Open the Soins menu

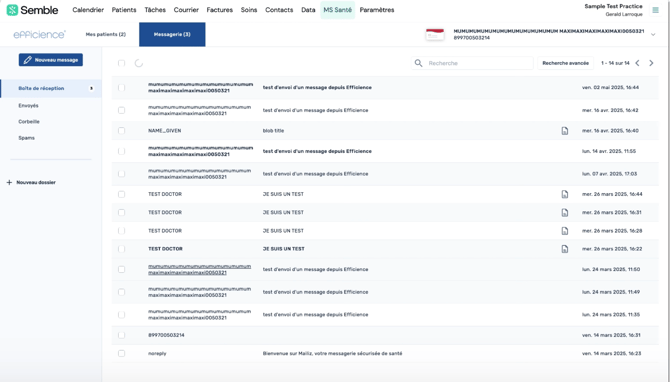tap(249, 10)
